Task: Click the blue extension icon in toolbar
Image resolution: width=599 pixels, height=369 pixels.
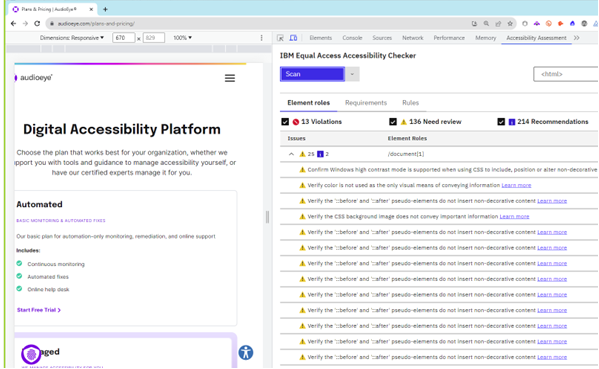Action: 572,24
